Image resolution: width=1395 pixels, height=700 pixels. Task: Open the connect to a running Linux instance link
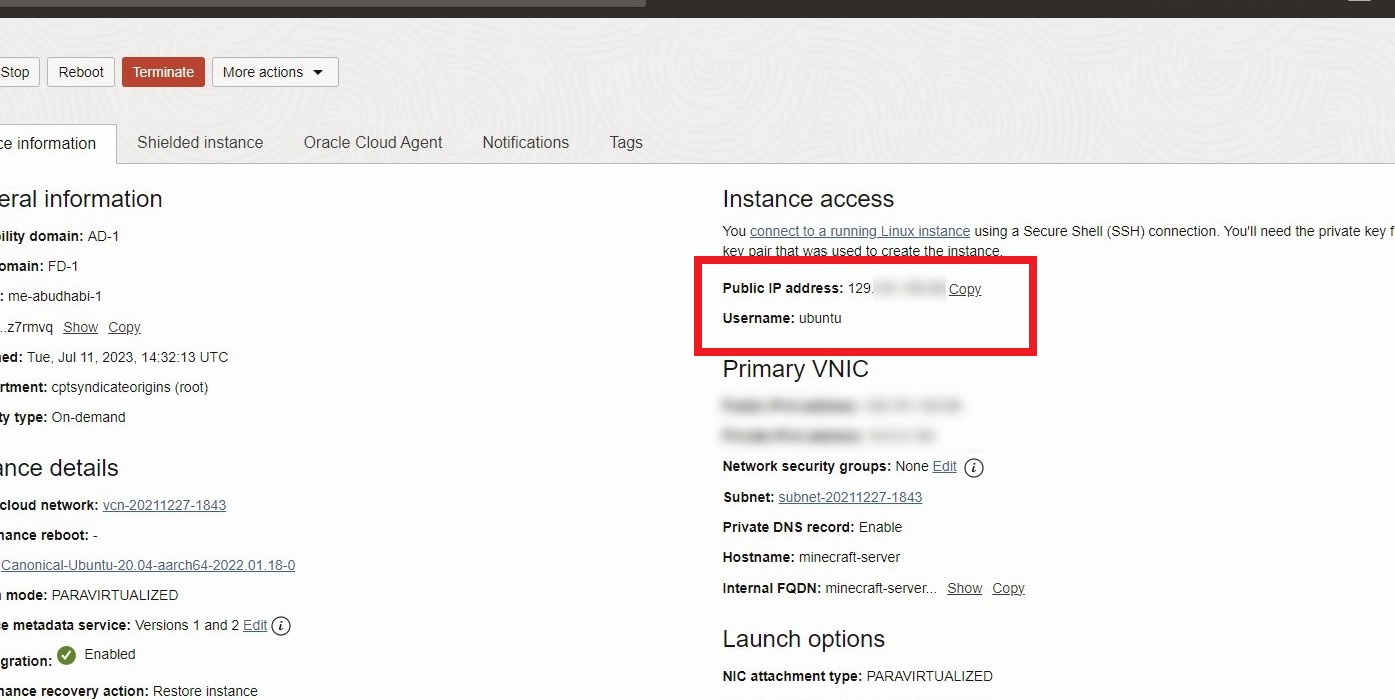[859, 231]
